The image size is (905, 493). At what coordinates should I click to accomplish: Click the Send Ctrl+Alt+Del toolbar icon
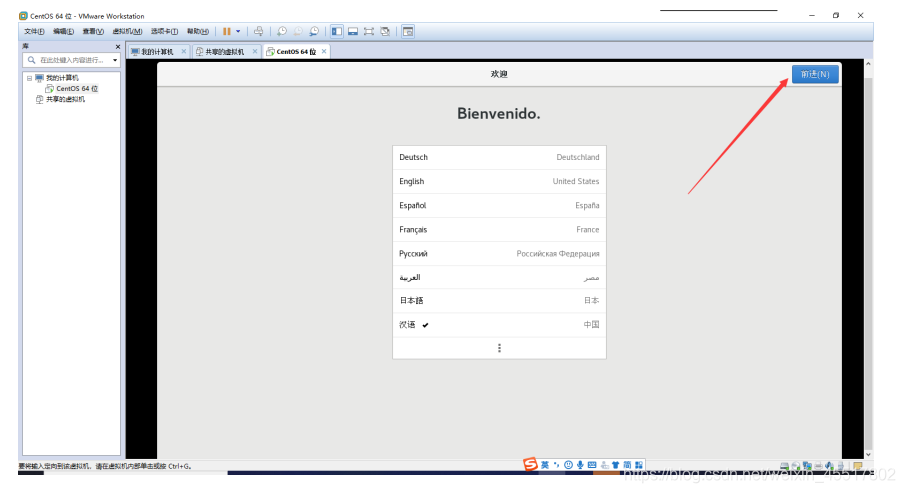(x=259, y=32)
